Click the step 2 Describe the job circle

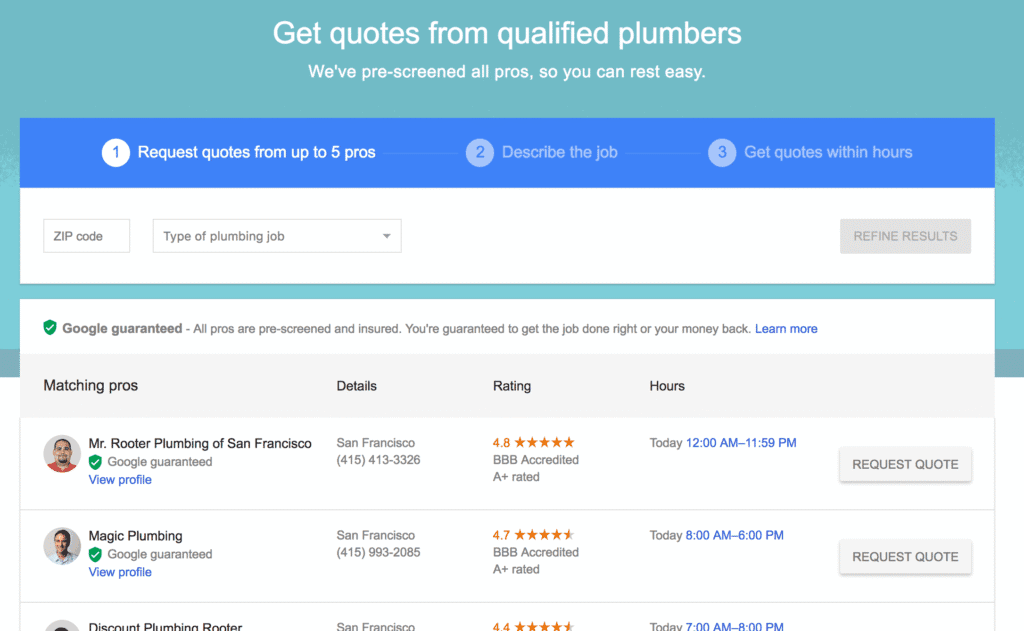pos(481,152)
